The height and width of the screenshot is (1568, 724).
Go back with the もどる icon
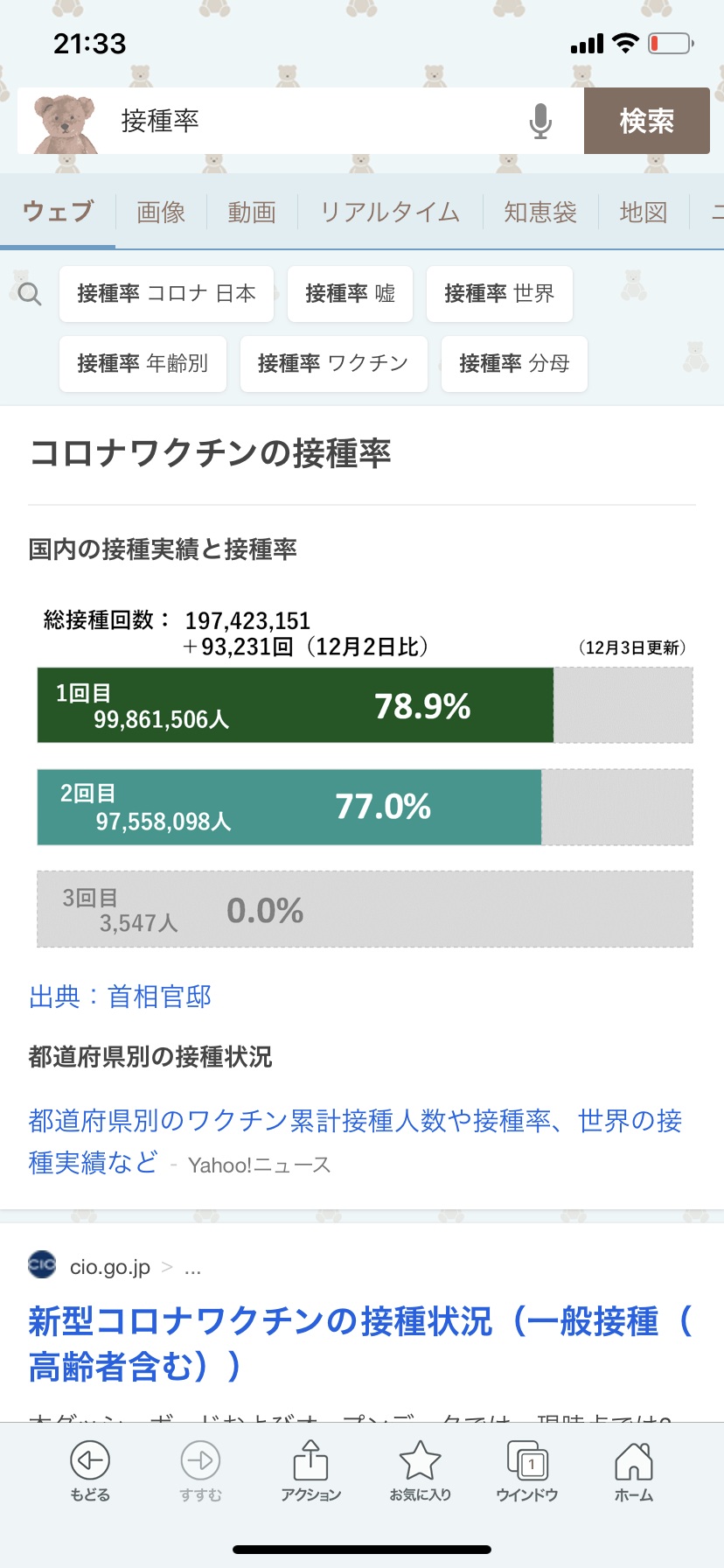[x=90, y=1471]
